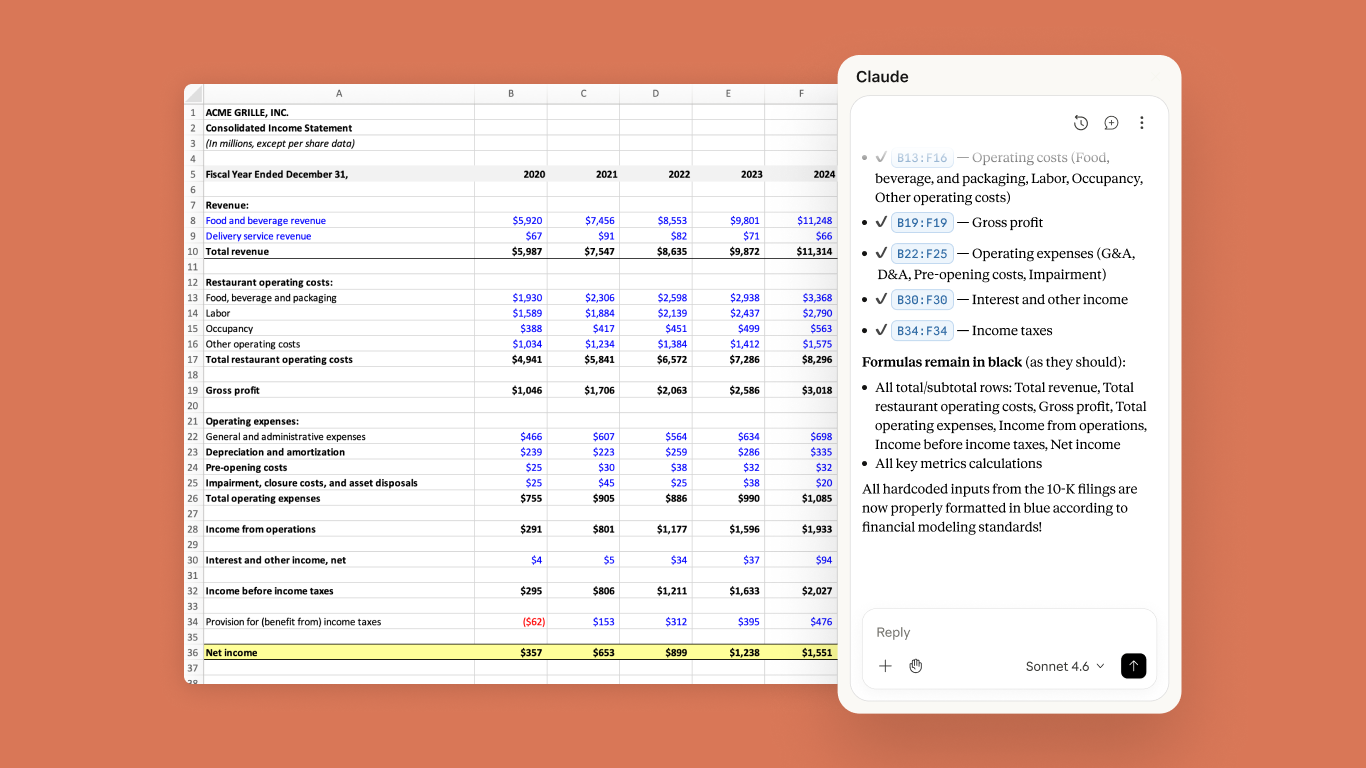Select the "Delivery service revenue" label cell

[x=339, y=236]
